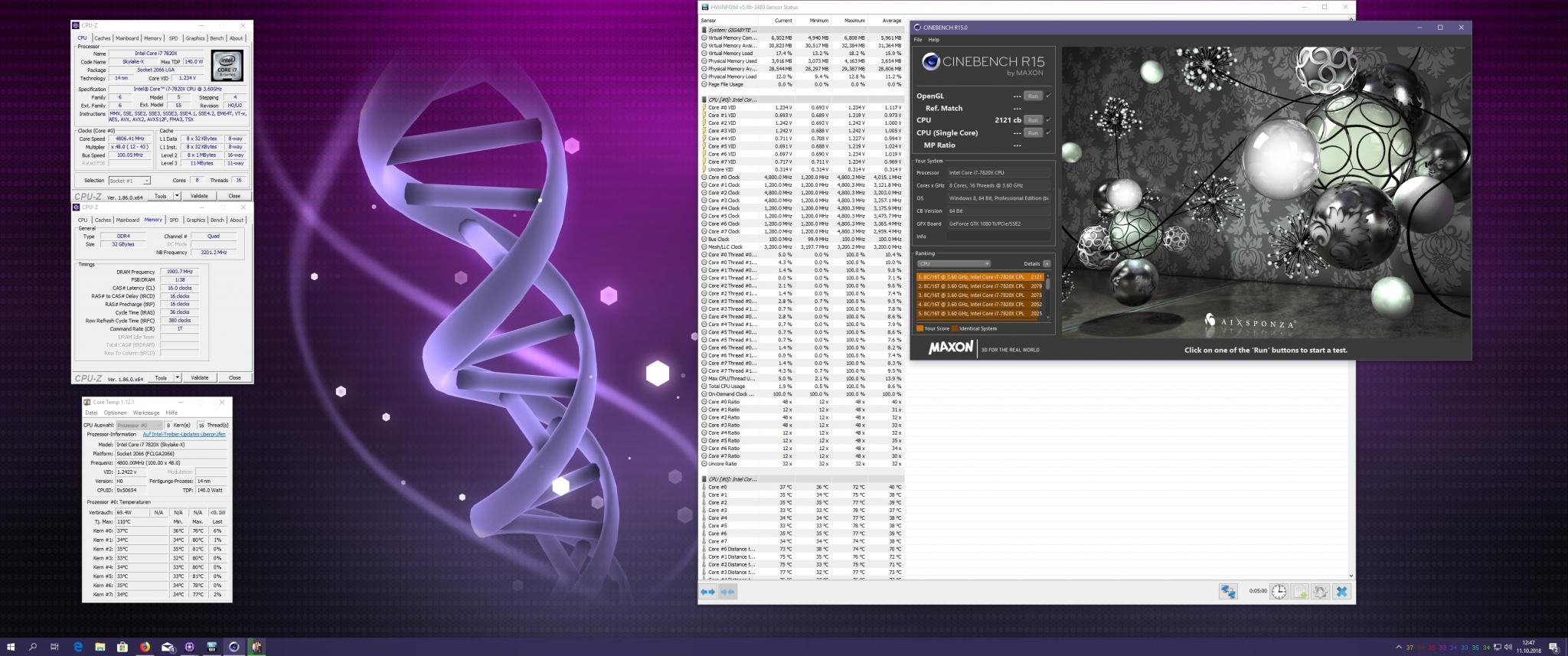Screen dimensions: 1568x656
Task: Switch to Cinebench taskbar icon
Action: tap(234, 647)
